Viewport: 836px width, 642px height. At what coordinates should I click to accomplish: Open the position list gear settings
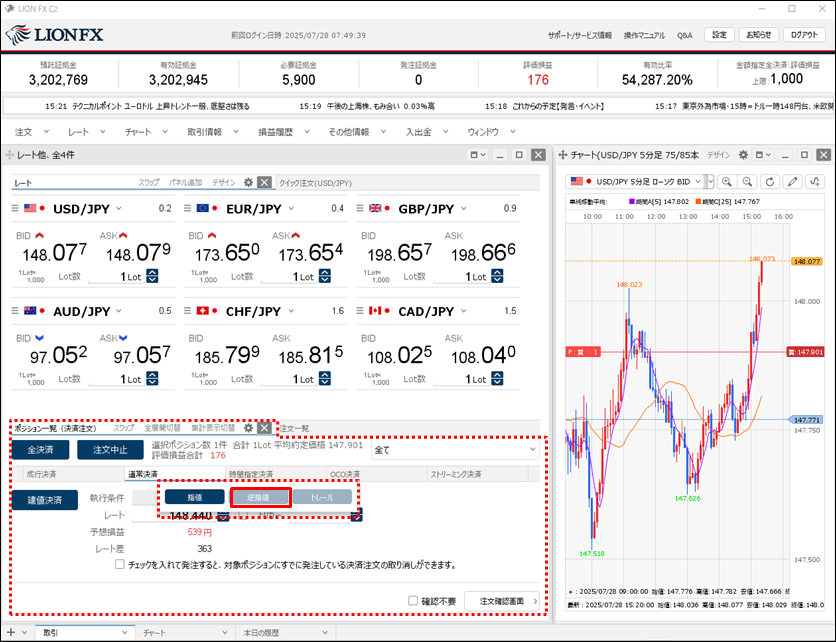pos(248,428)
